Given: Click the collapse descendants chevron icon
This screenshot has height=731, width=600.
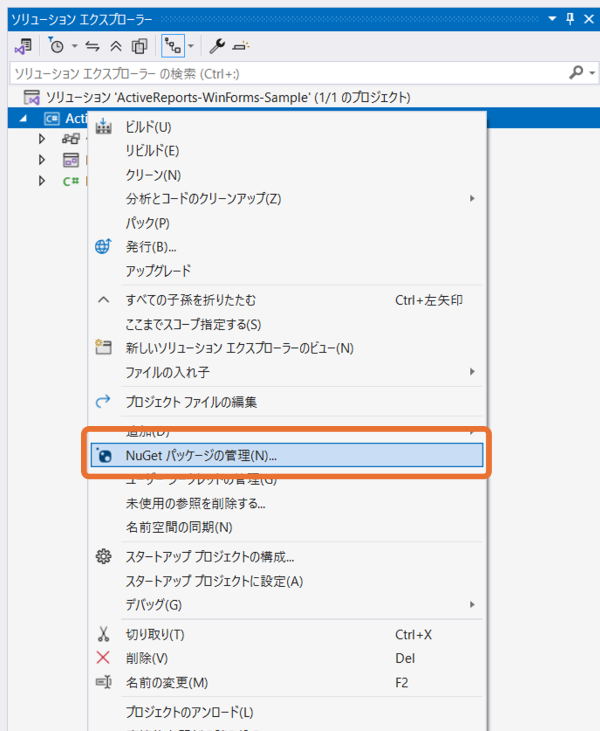Looking at the screenshot, I should click(x=103, y=300).
